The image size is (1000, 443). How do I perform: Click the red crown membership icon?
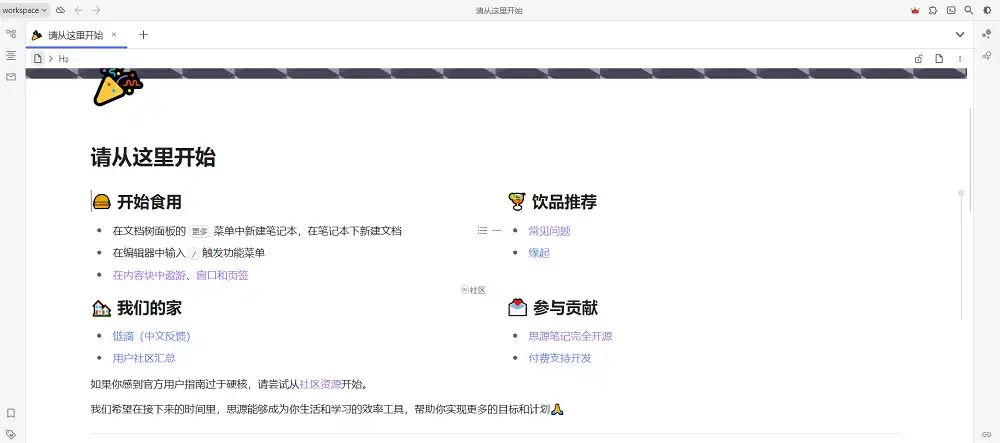pos(915,10)
